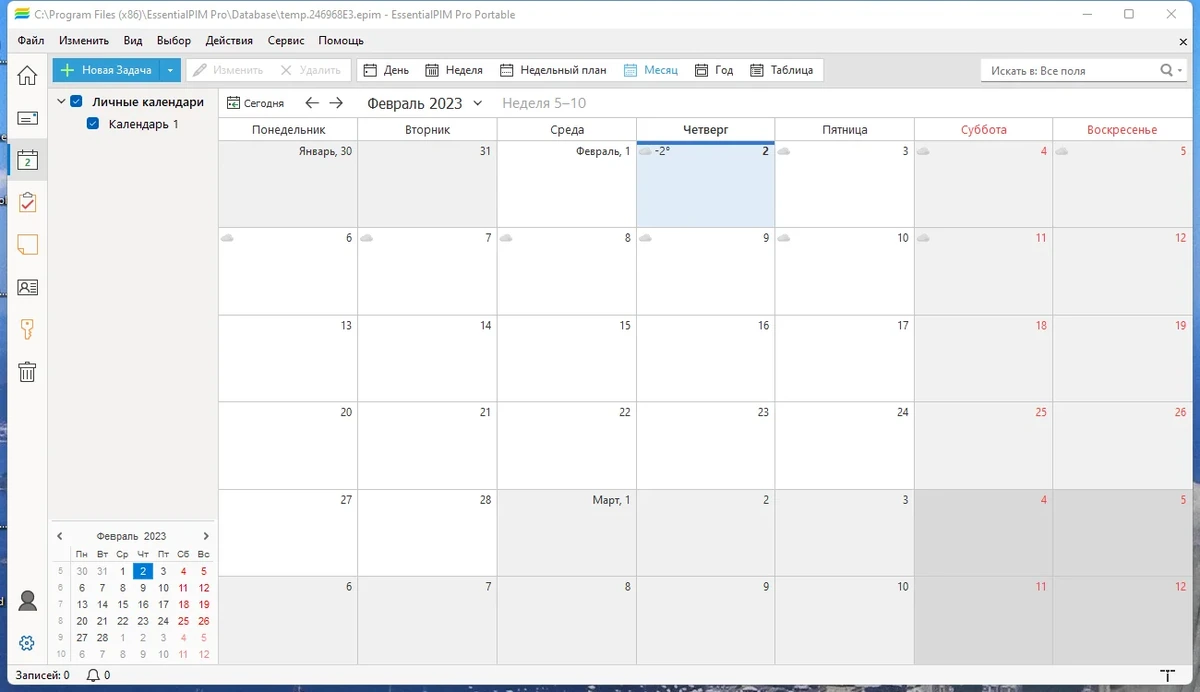Close the document with the menu-bar X

coord(1183,41)
